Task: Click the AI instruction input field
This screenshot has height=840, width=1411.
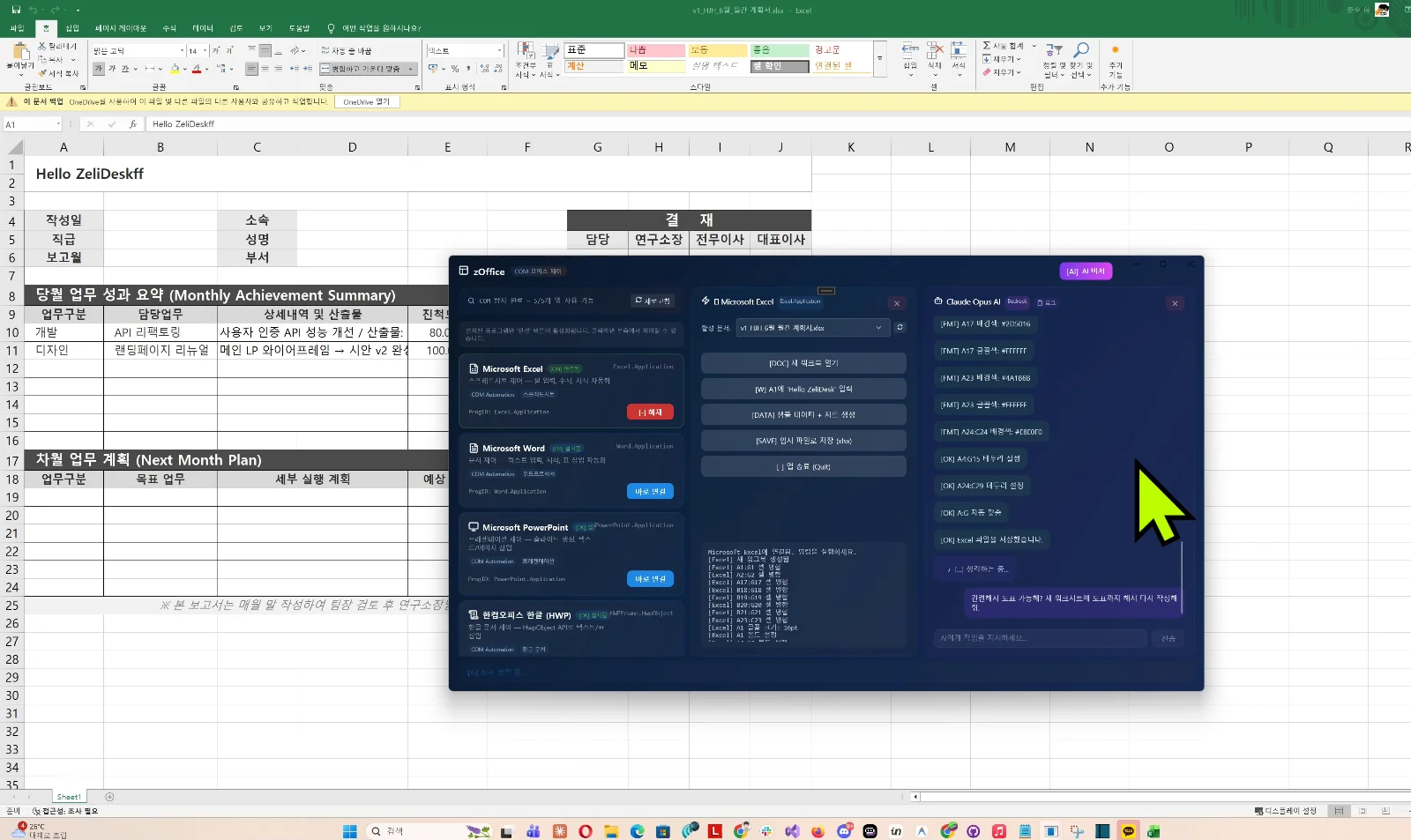Action: point(1040,638)
